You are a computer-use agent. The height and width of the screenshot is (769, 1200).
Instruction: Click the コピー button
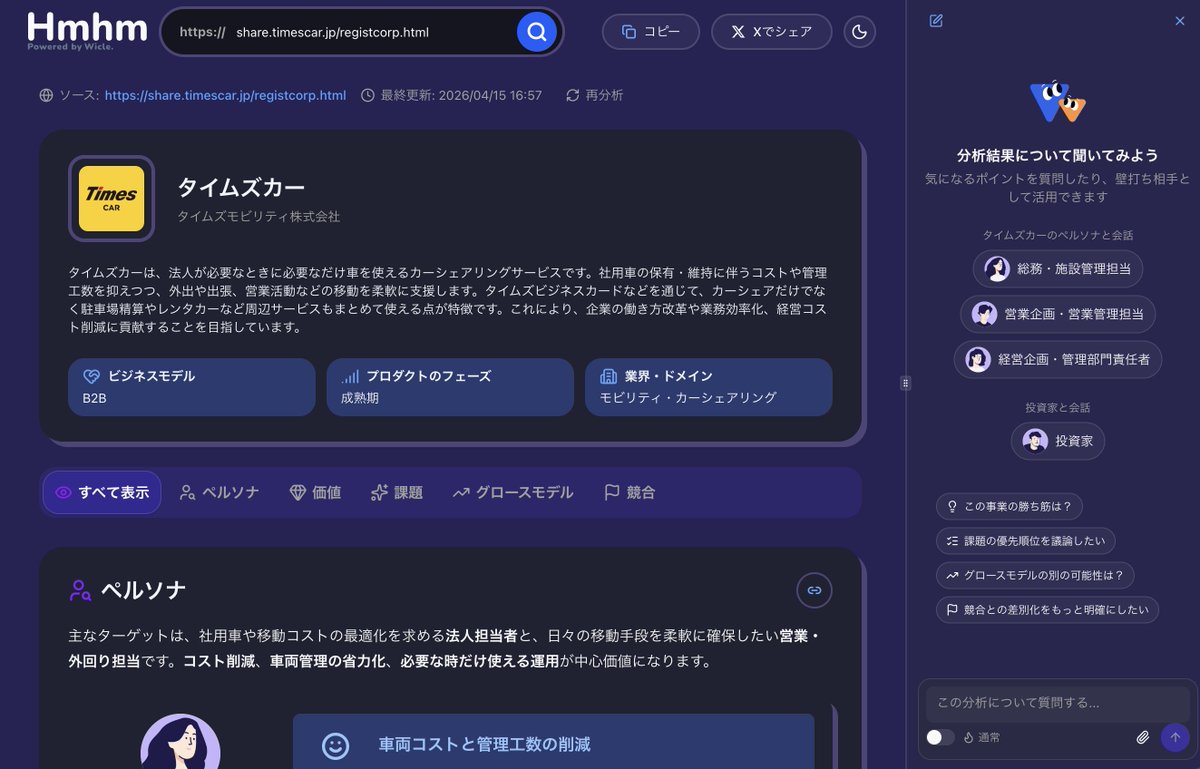coord(650,32)
